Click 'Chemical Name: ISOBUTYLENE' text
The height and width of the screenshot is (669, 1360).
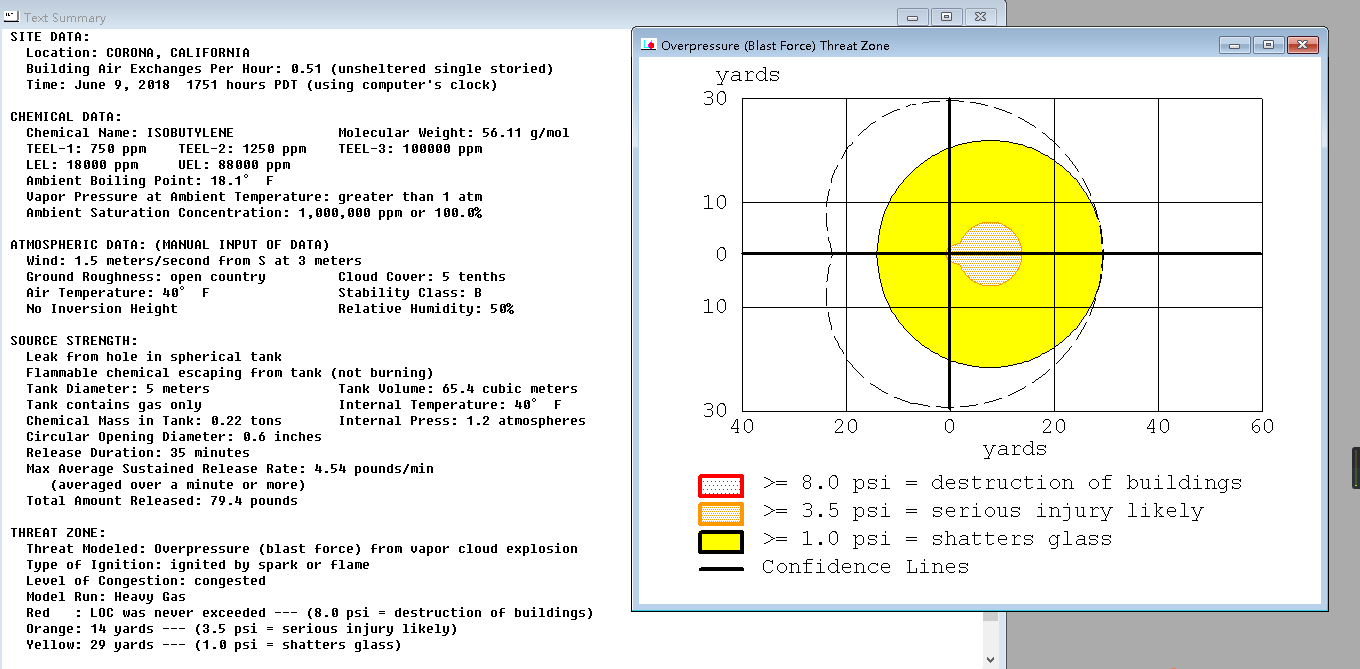(x=130, y=133)
